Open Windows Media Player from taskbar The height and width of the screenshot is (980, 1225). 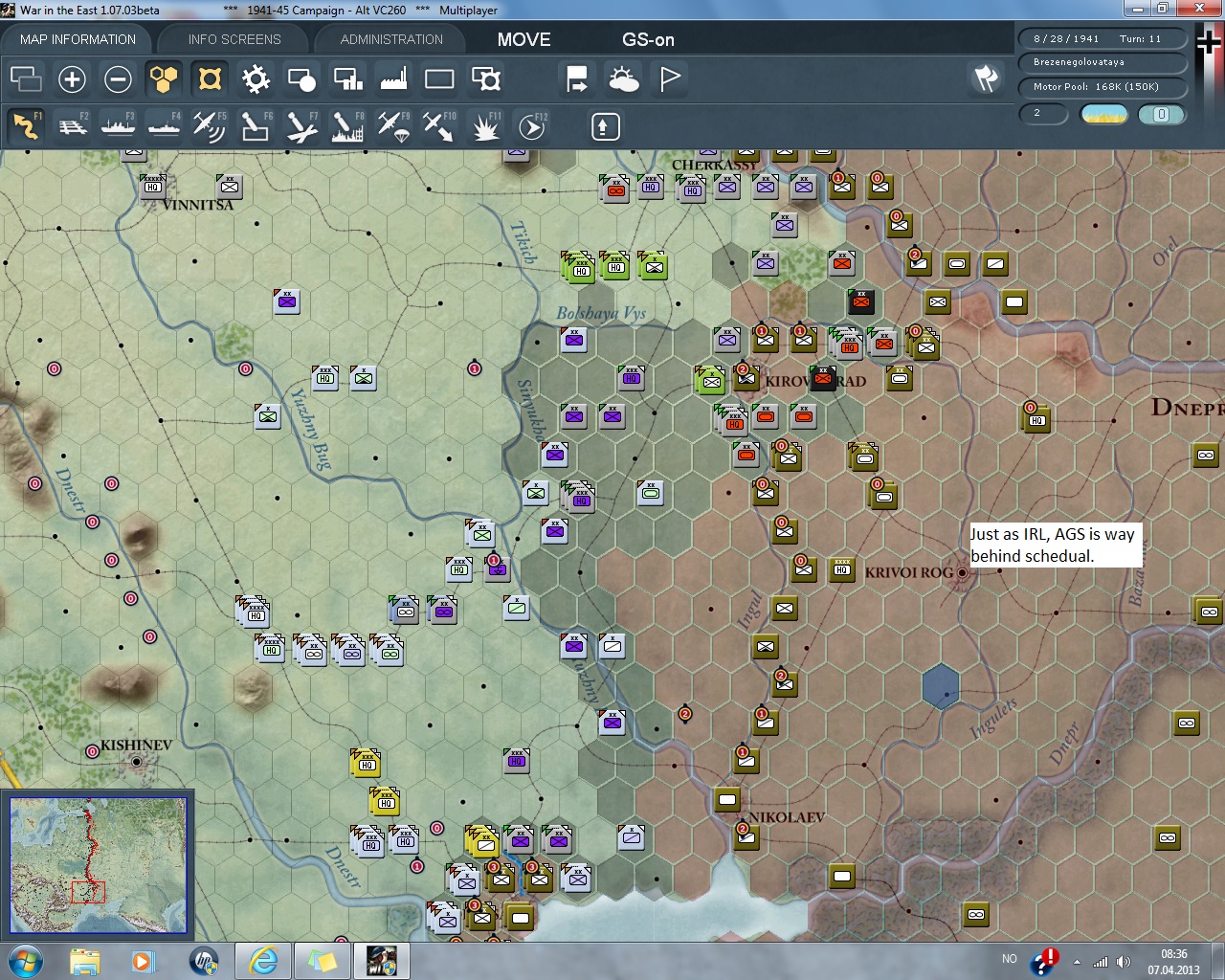[x=144, y=960]
